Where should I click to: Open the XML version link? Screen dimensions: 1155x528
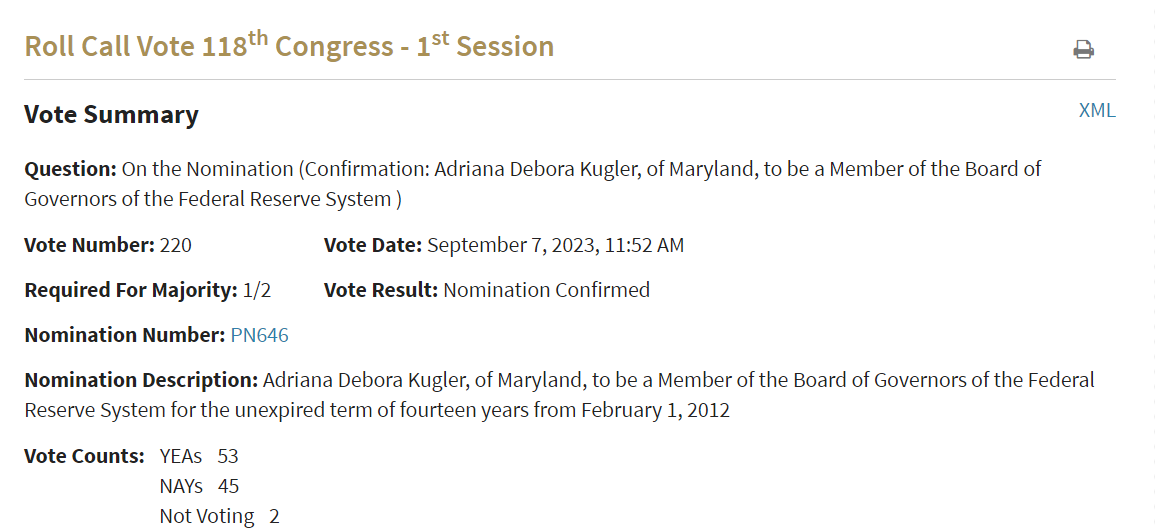[1097, 110]
